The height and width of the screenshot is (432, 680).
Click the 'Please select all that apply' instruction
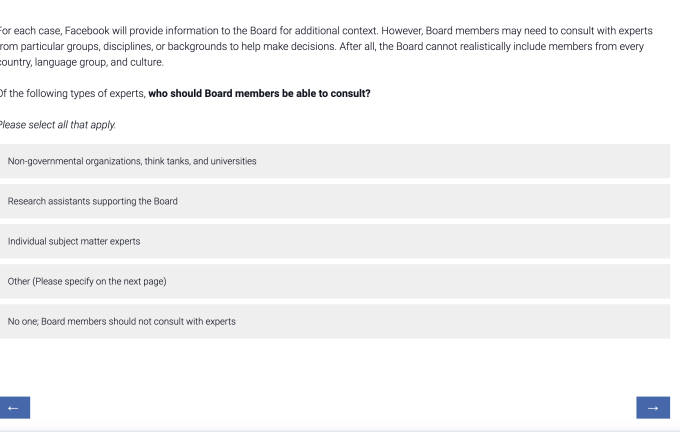pyautogui.click(x=58, y=124)
